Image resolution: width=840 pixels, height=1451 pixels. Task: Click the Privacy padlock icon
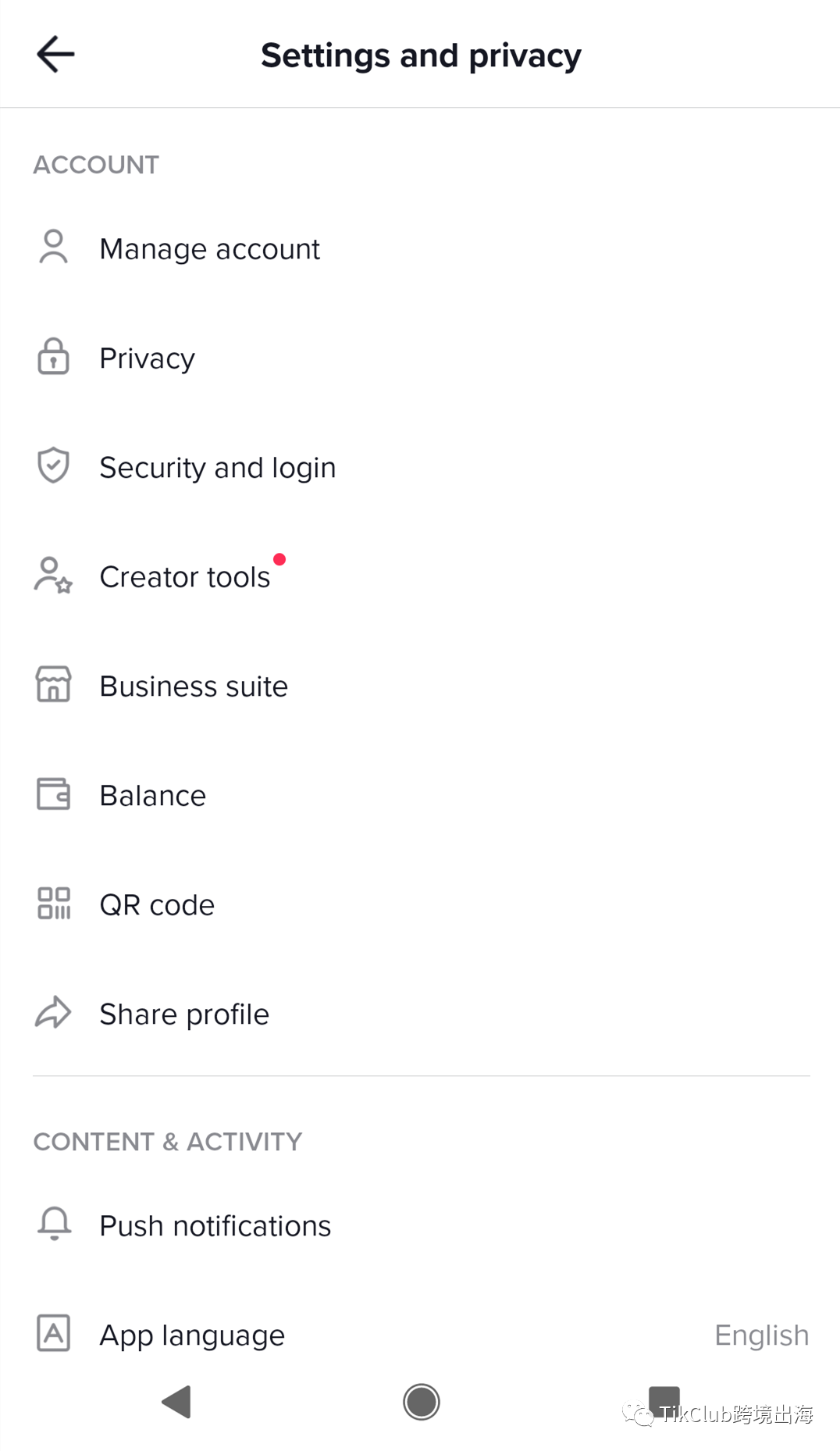(x=53, y=357)
